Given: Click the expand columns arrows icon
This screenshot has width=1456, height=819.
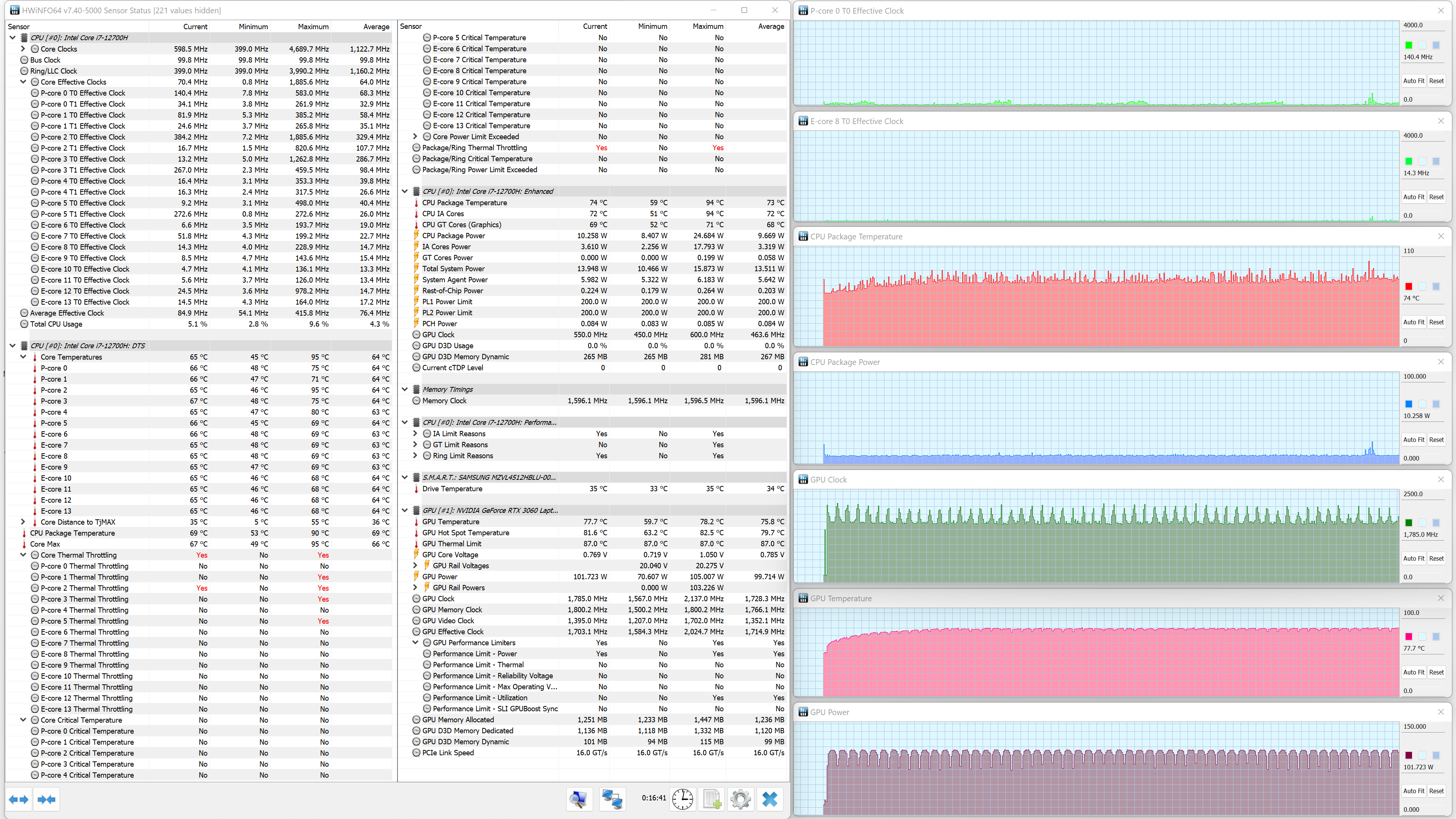Looking at the screenshot, I should [x=19, y=799].
